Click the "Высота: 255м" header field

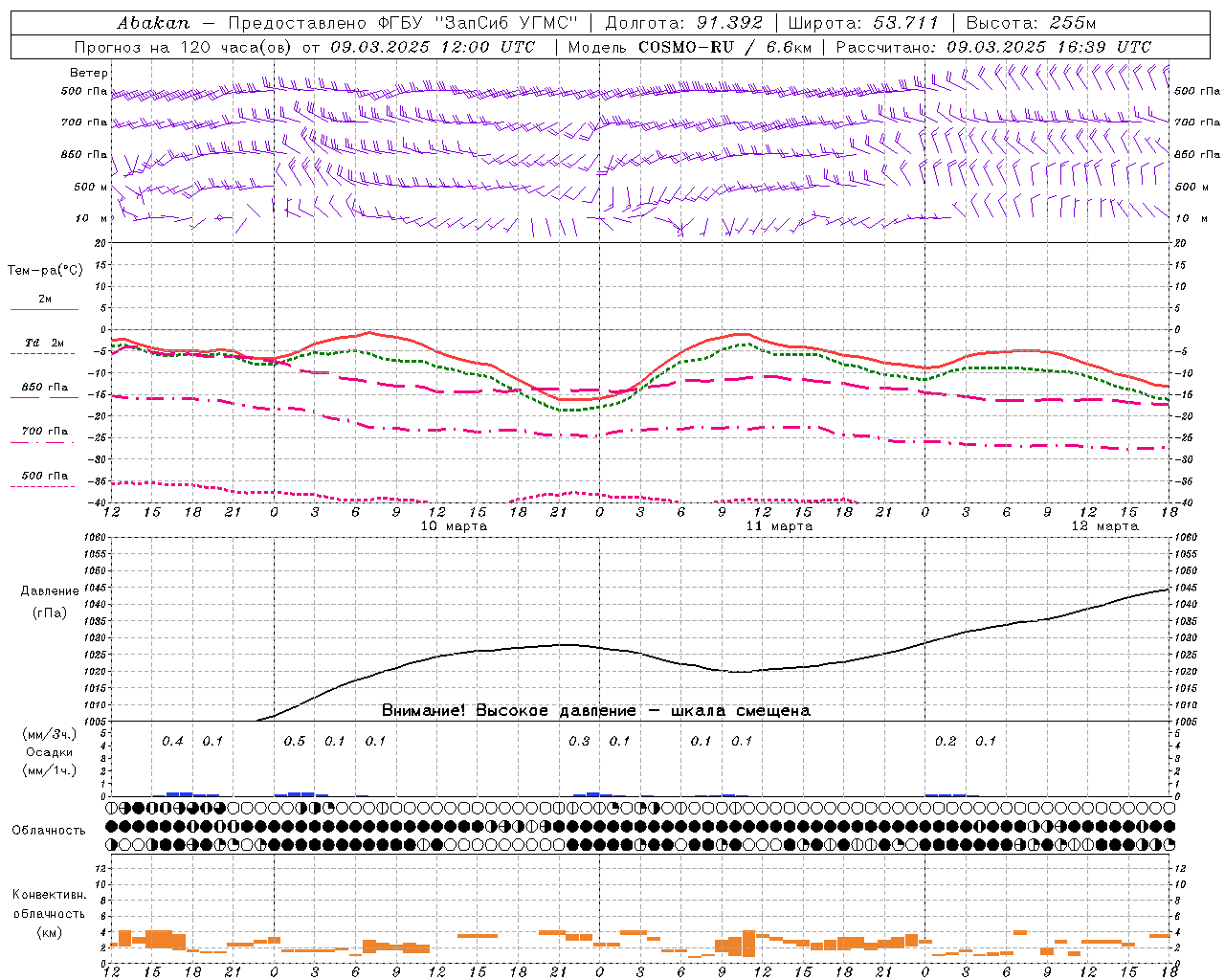[1031, 22]
